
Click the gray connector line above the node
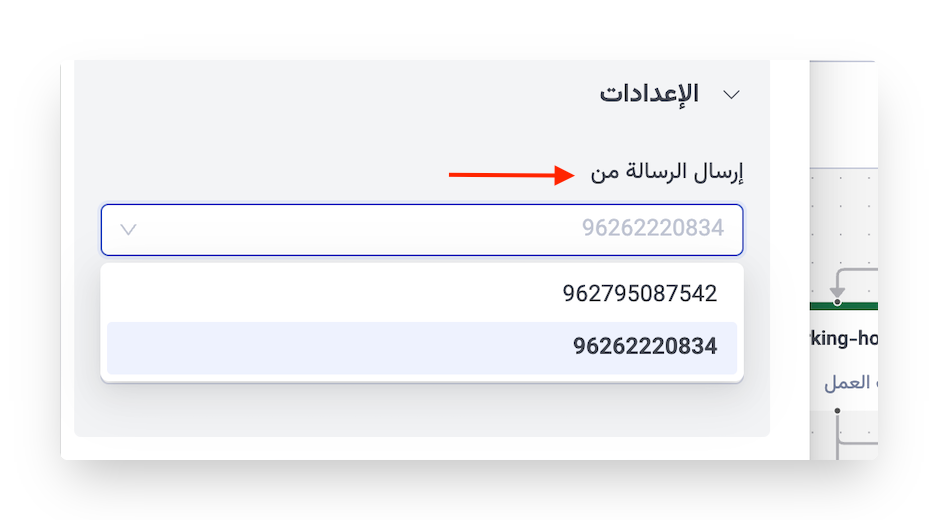point(858,269)
